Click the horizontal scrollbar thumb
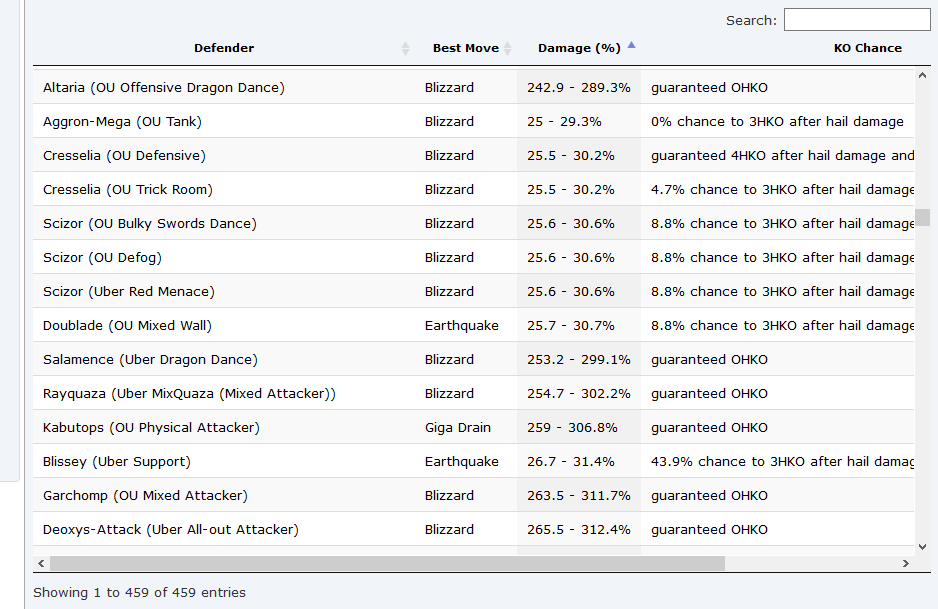Image resolution: width=938 pixels, height=609 pixels. tap(387, 564)
